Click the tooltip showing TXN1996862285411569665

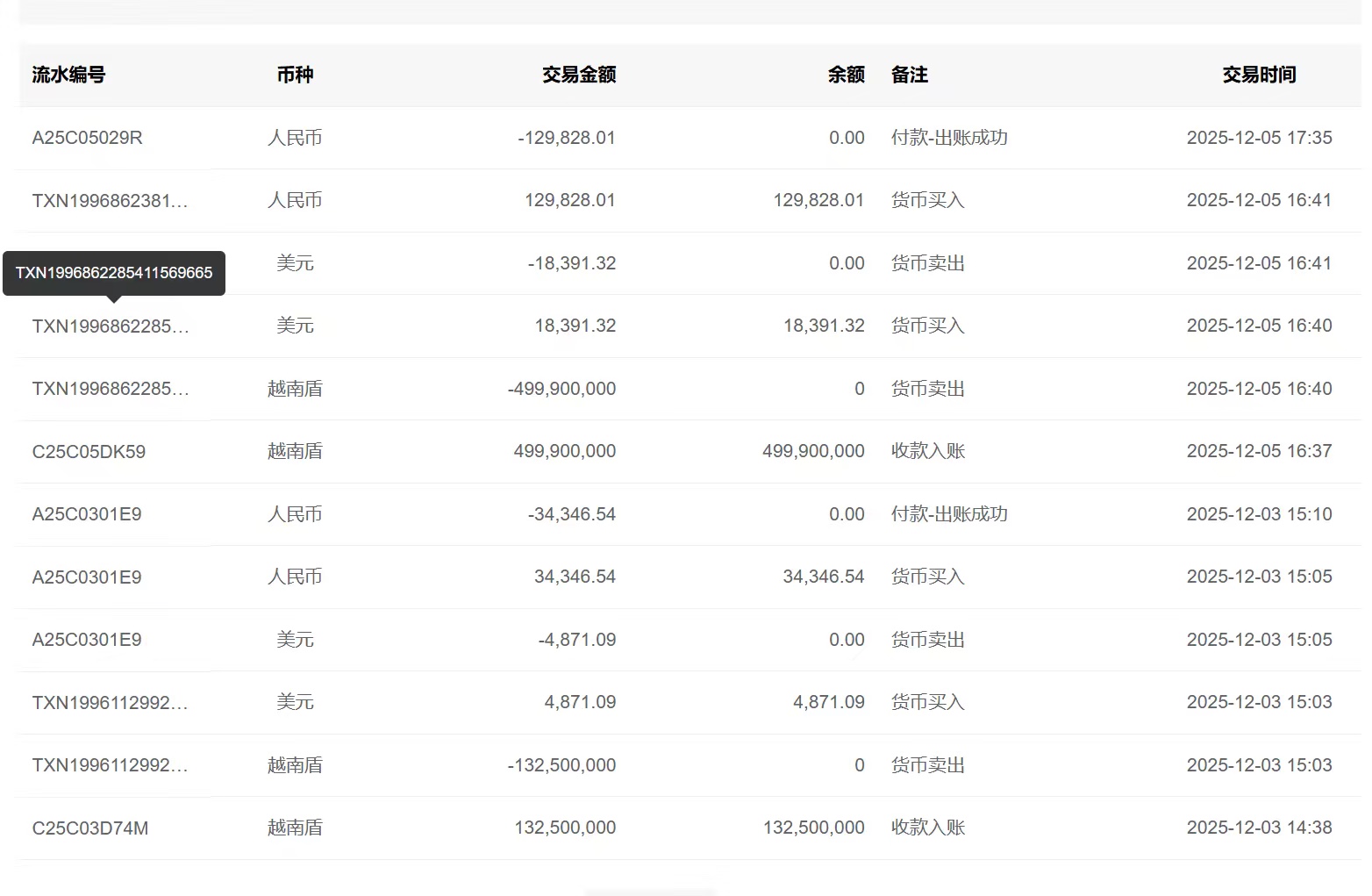(x=114, y=273)
